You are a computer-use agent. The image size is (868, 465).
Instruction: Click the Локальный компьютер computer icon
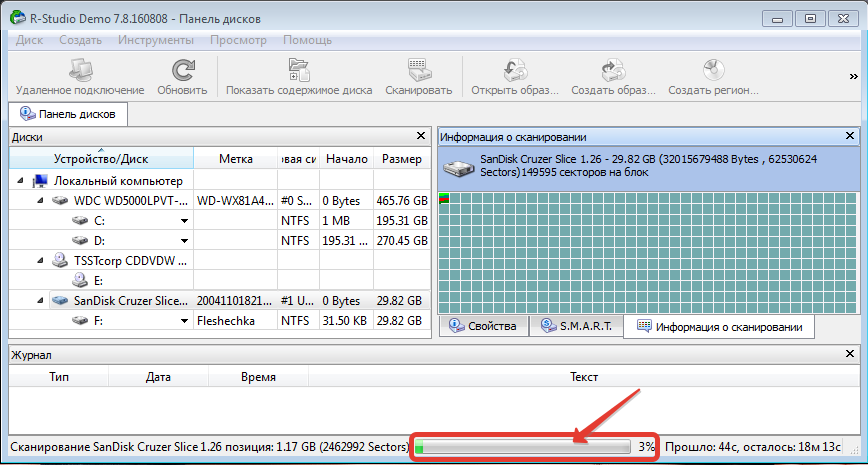(x=39, y=180)
